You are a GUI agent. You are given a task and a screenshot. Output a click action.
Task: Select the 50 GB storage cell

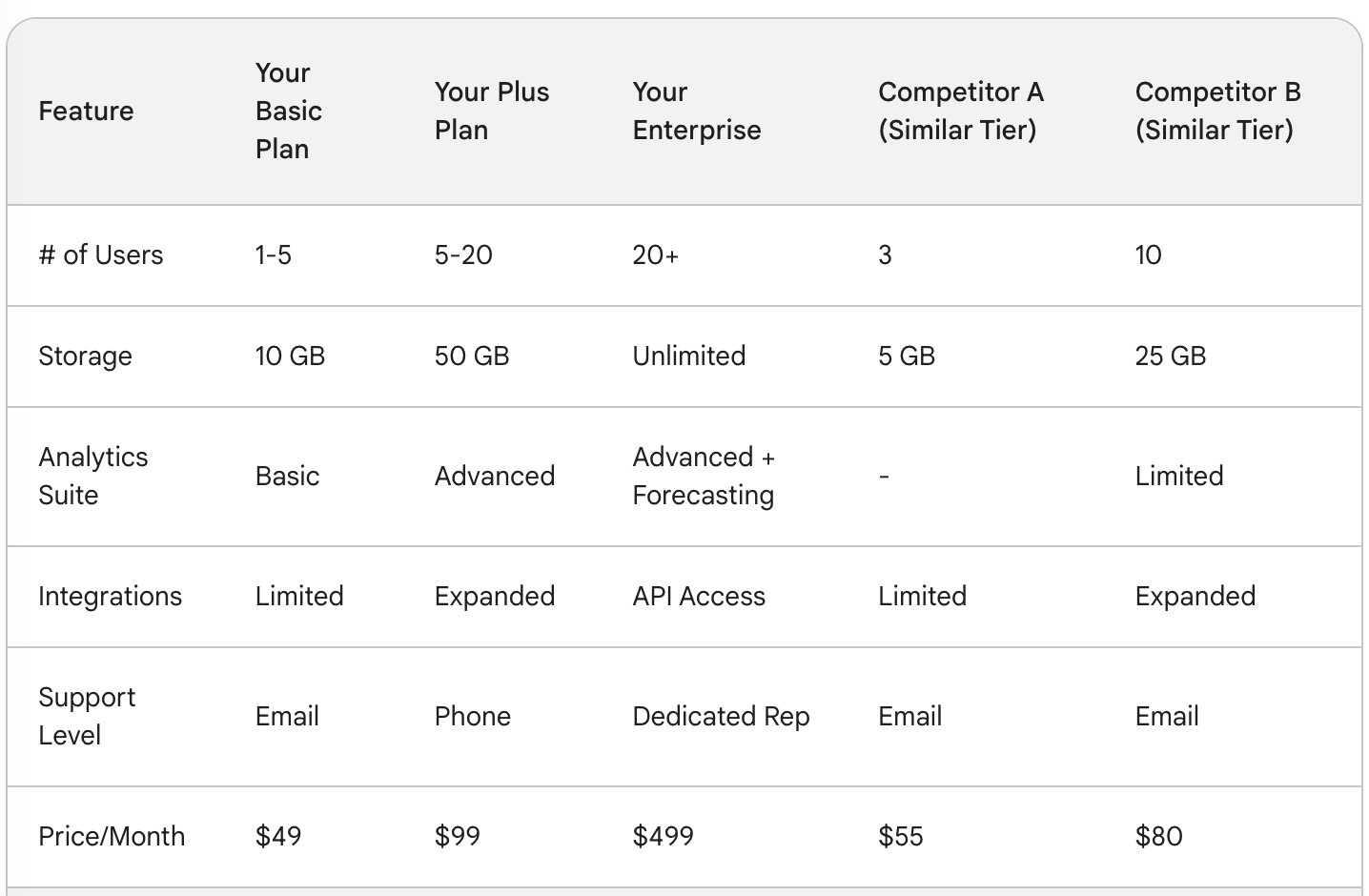point(472,356)
